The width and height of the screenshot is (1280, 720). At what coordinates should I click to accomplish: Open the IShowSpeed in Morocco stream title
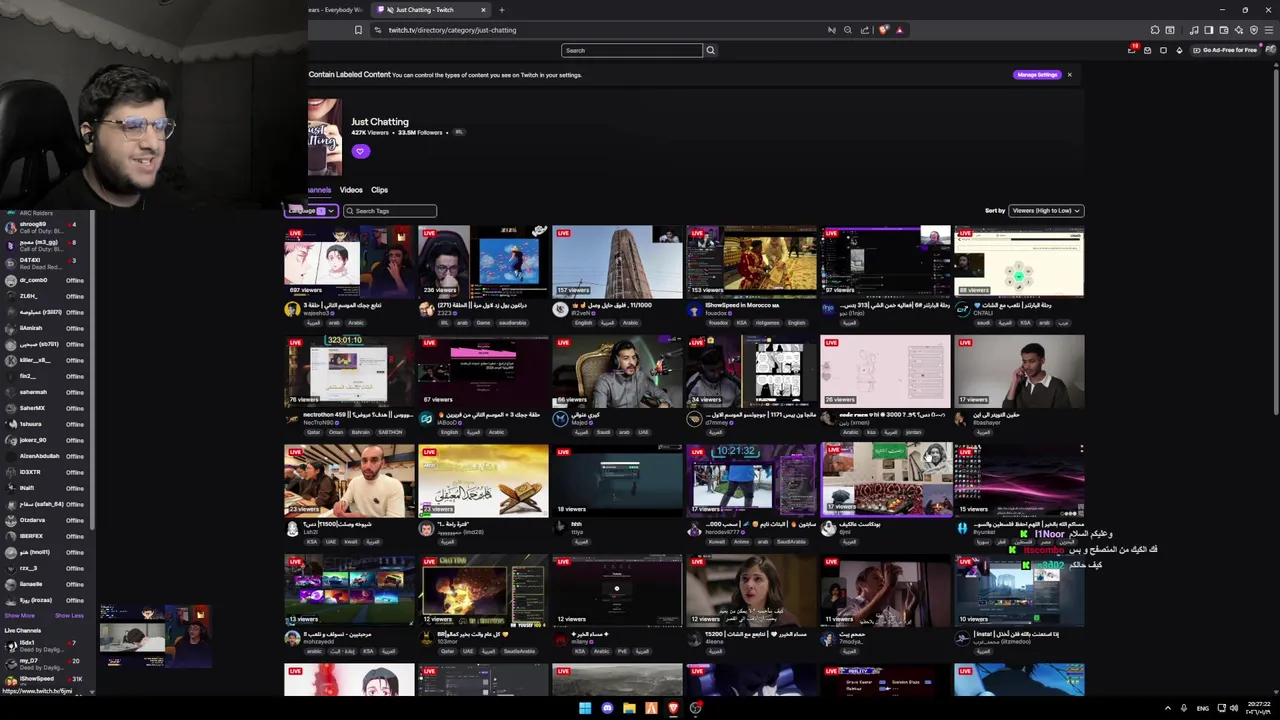pos(741,305)
